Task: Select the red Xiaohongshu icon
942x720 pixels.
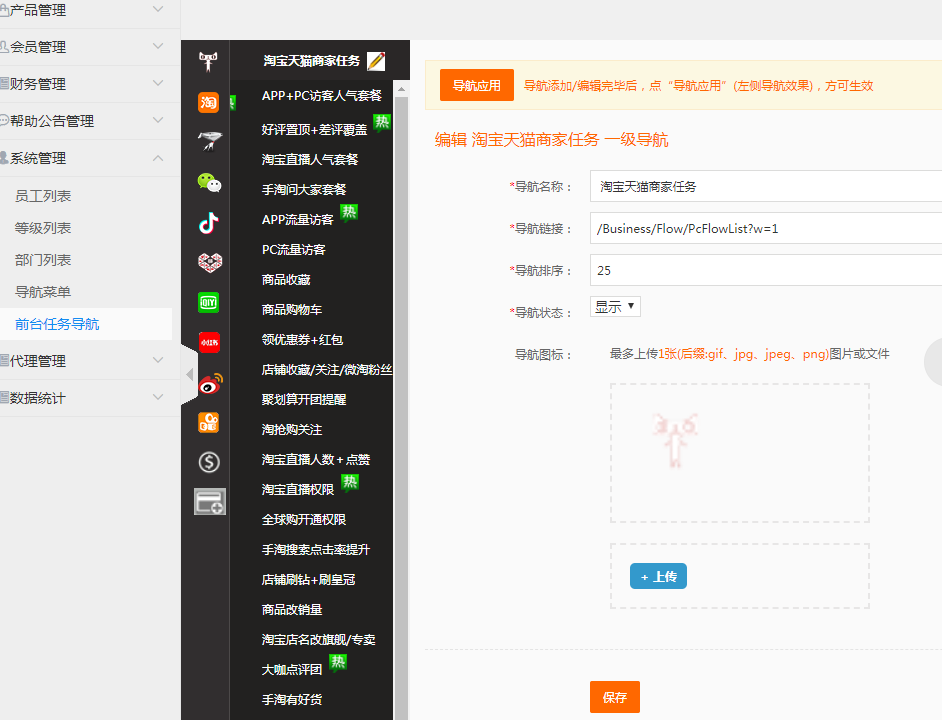Action: (x=208, y=342)
